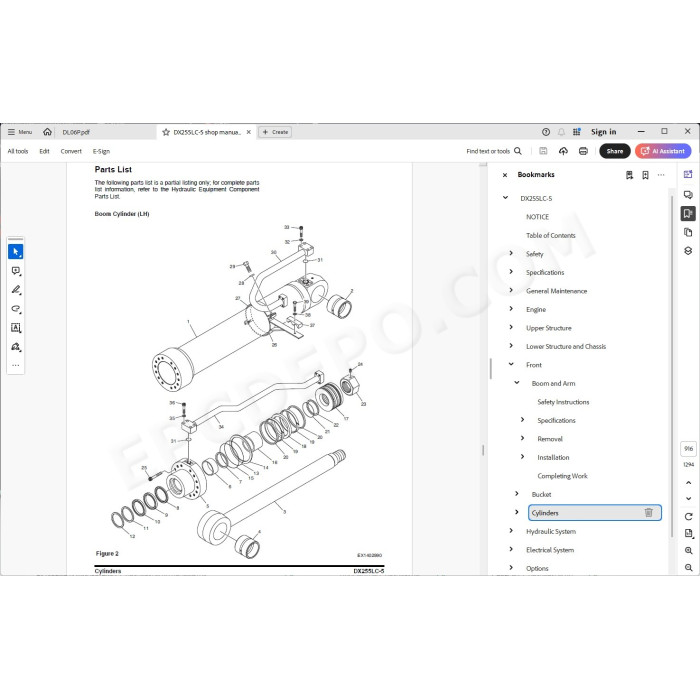Select the Add comment tool
This screenshot has height=700, width=700.
pyautogui.click(x=16, y=271)
